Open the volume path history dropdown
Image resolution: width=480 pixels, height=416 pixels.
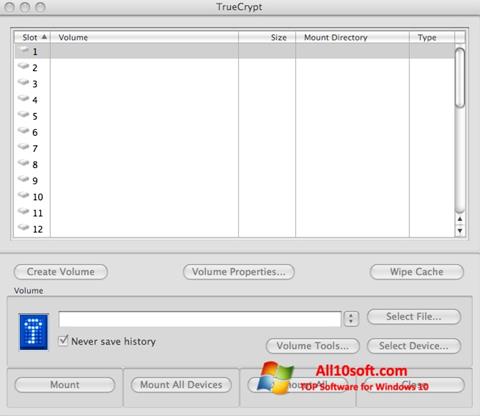click(x=351, y=319)
